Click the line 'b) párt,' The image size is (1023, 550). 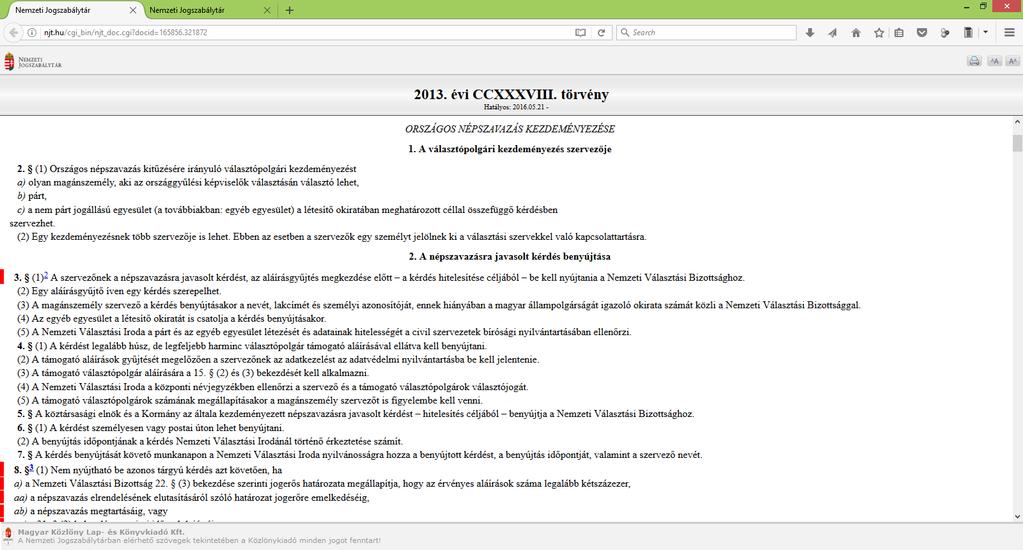(x=32, y=196)
